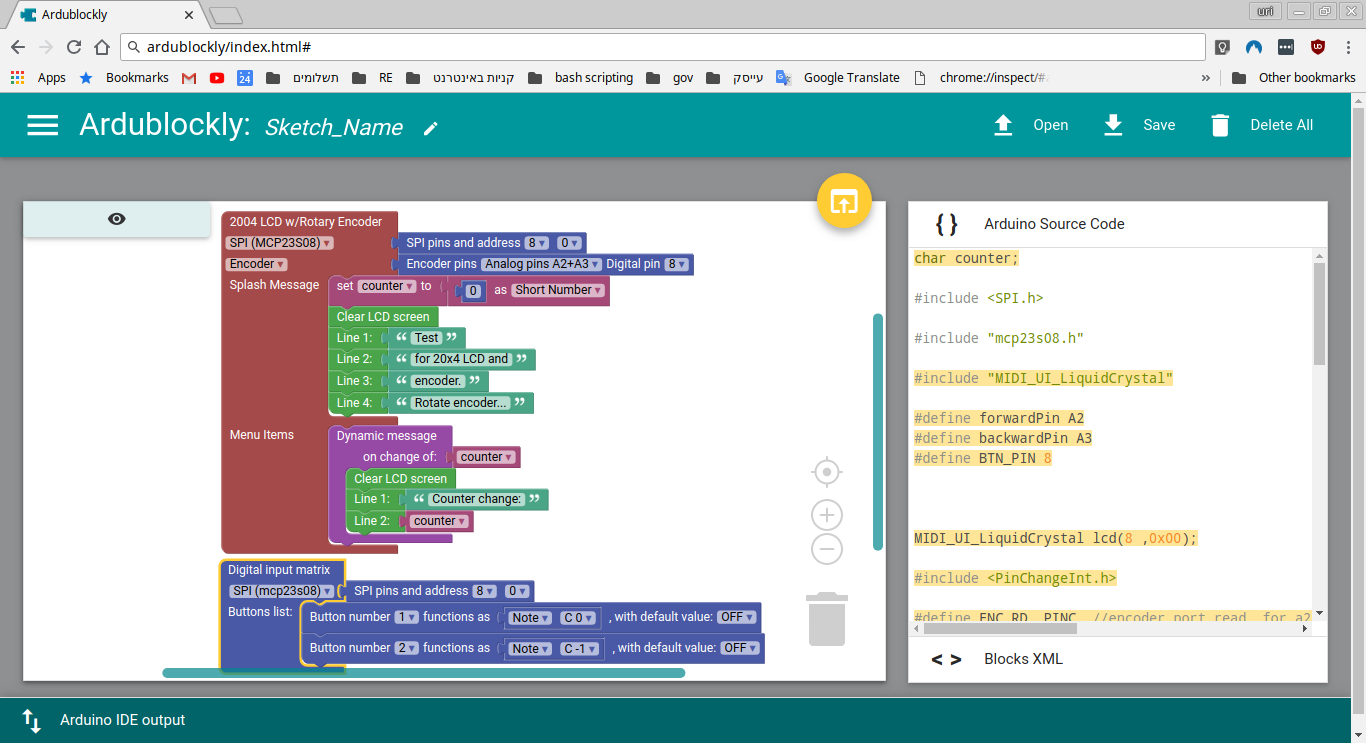Open Google Translate bookmark
Screen dimensions: 1366x743
(838, 78)
